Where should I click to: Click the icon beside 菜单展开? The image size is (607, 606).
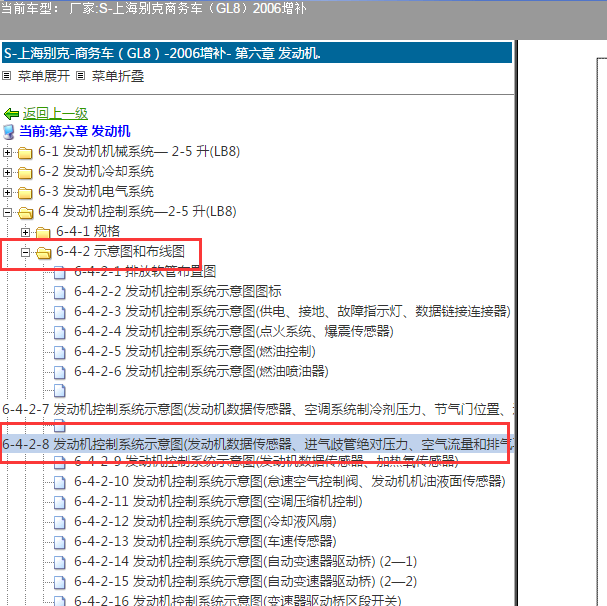[x=7, y=76]
